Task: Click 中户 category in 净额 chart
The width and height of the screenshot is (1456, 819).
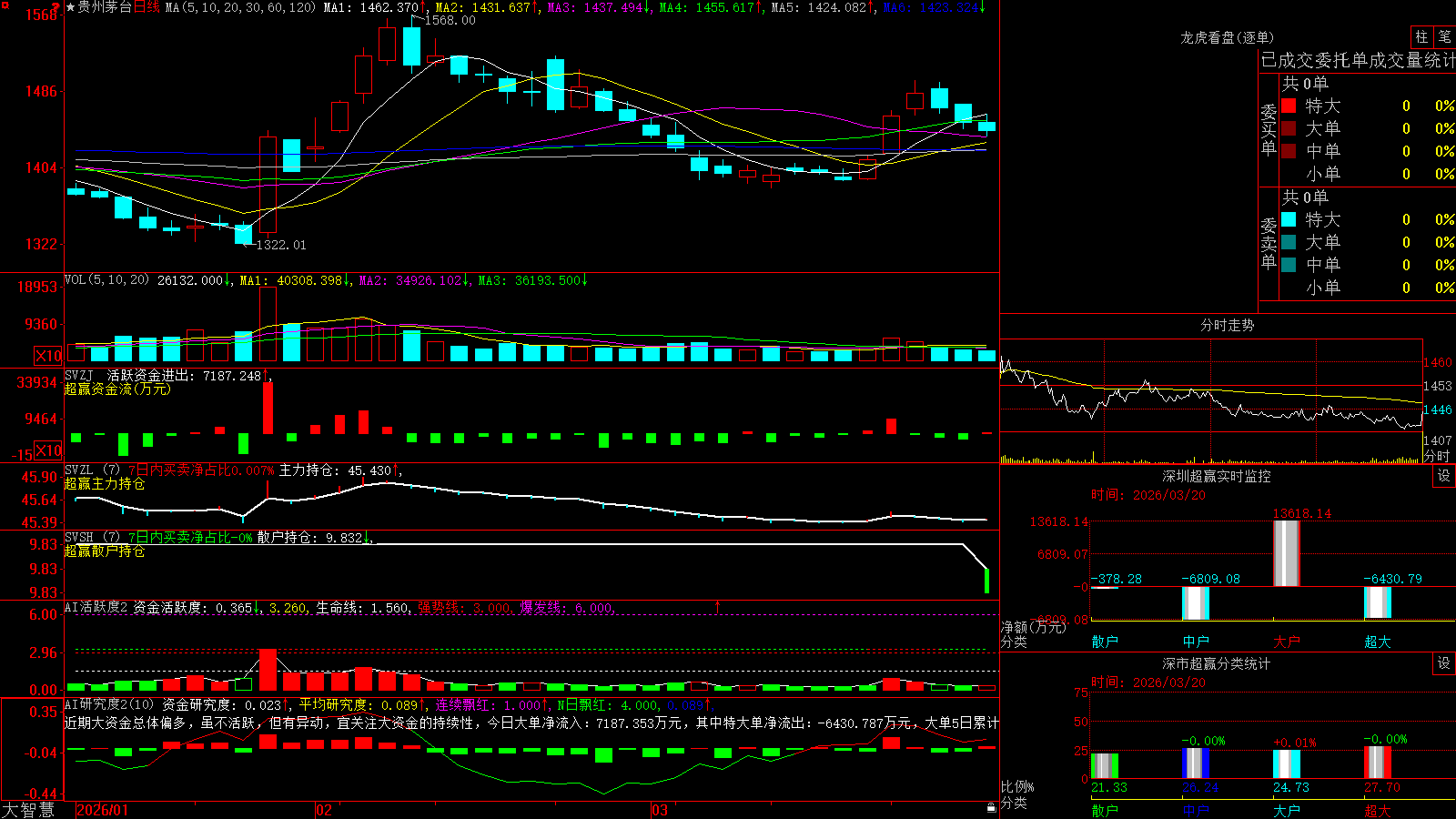Action: click(1196, 642)
